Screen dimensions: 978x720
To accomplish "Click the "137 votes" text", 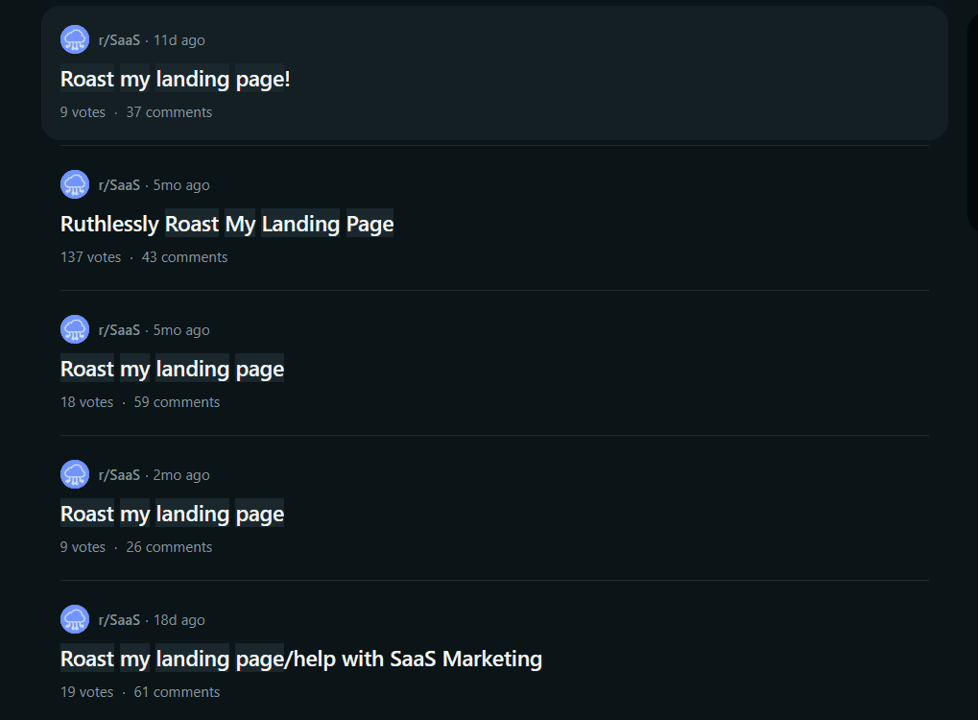I will click(90, 257).
